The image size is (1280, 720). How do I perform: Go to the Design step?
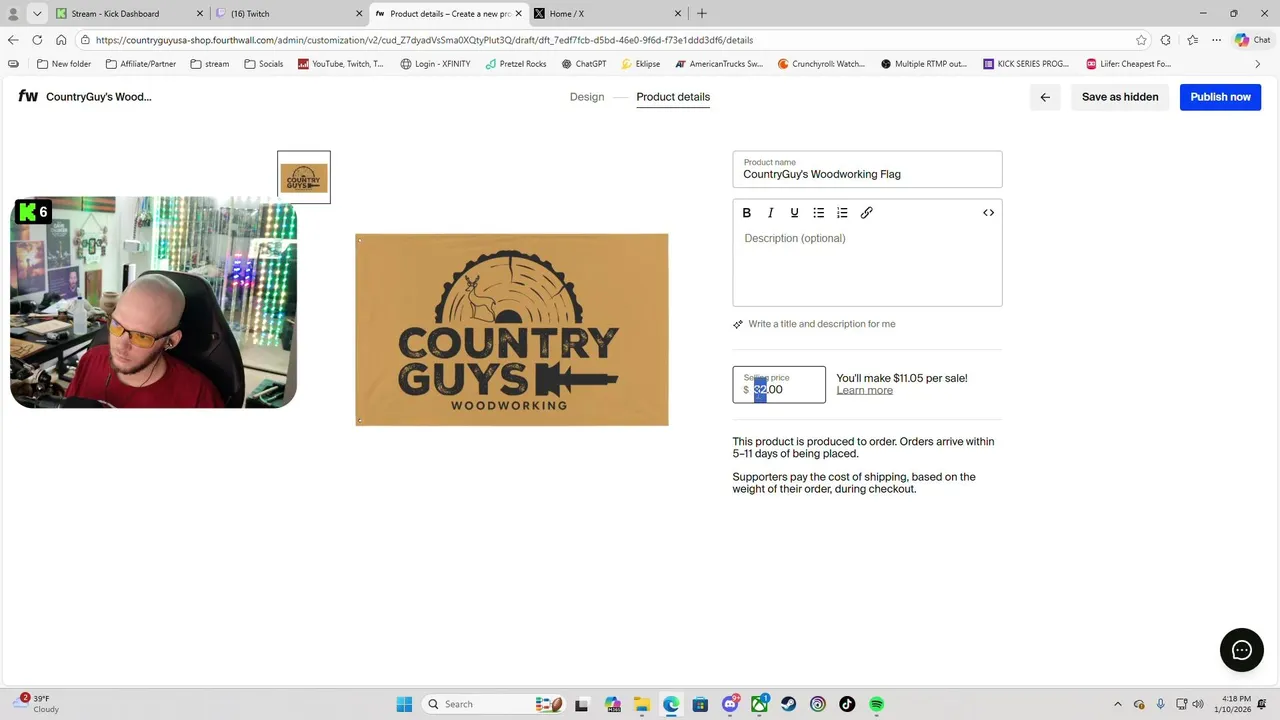click(x=587, y=97)
